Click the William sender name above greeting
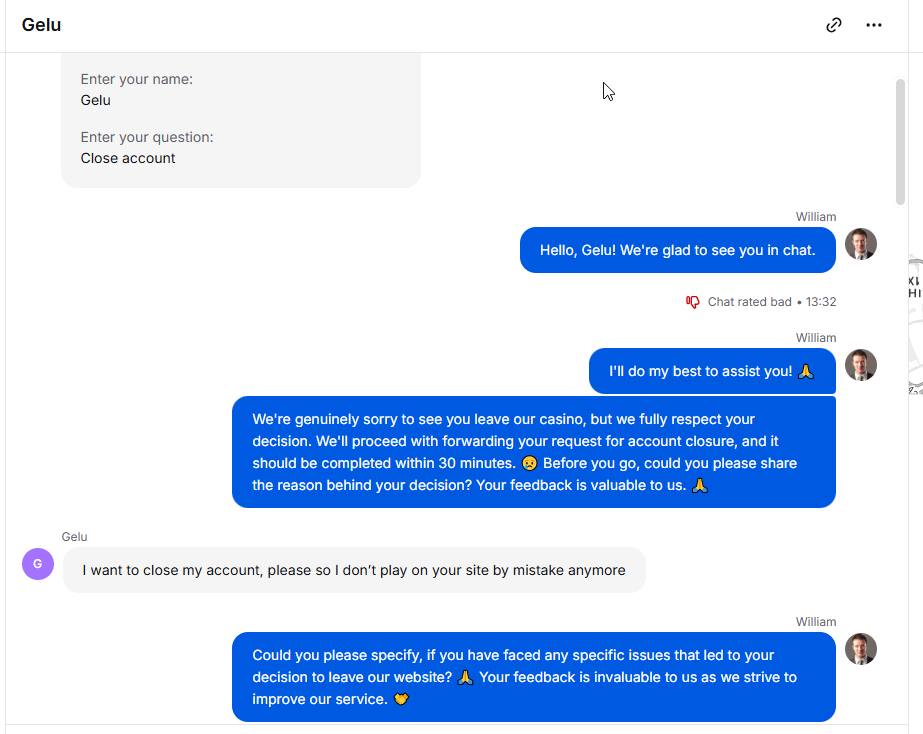Viewport: 923px width, 734px height. click(x=816, y=217)
